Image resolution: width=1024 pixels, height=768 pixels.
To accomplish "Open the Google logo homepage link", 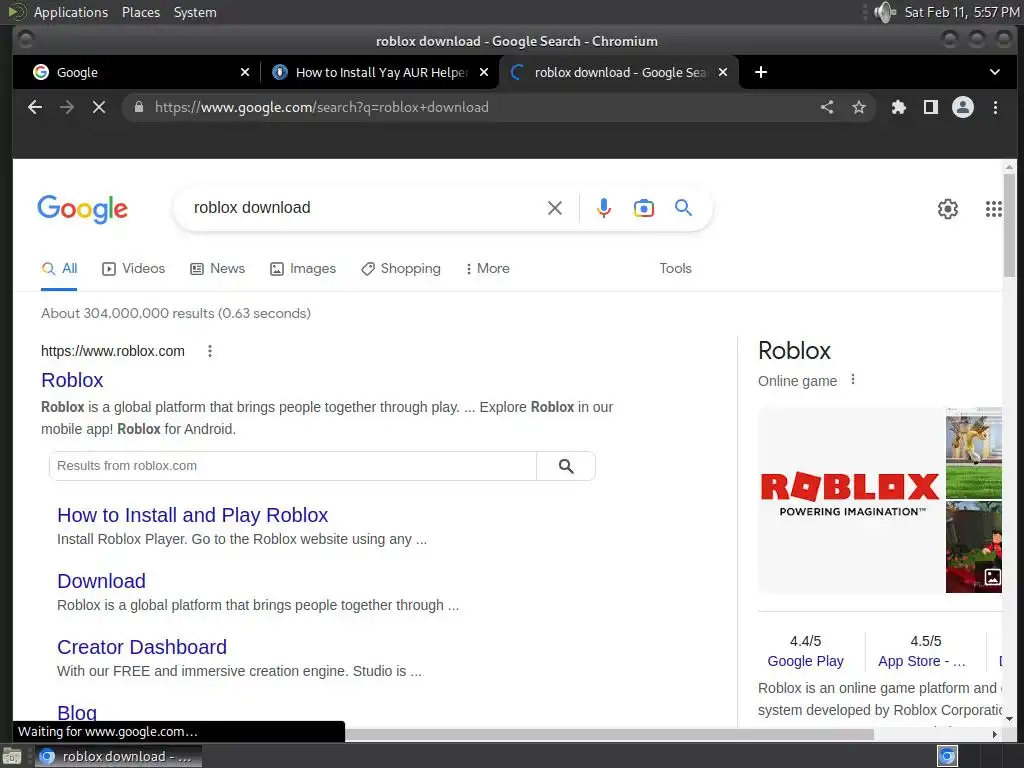I will coord(82,209).
